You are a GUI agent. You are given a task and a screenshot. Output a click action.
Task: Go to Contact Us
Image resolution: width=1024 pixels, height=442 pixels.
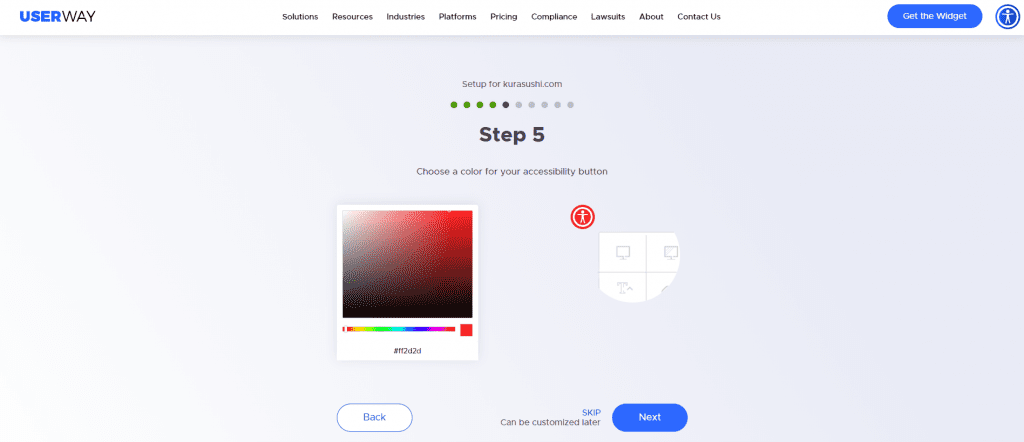tap(699, 17)
